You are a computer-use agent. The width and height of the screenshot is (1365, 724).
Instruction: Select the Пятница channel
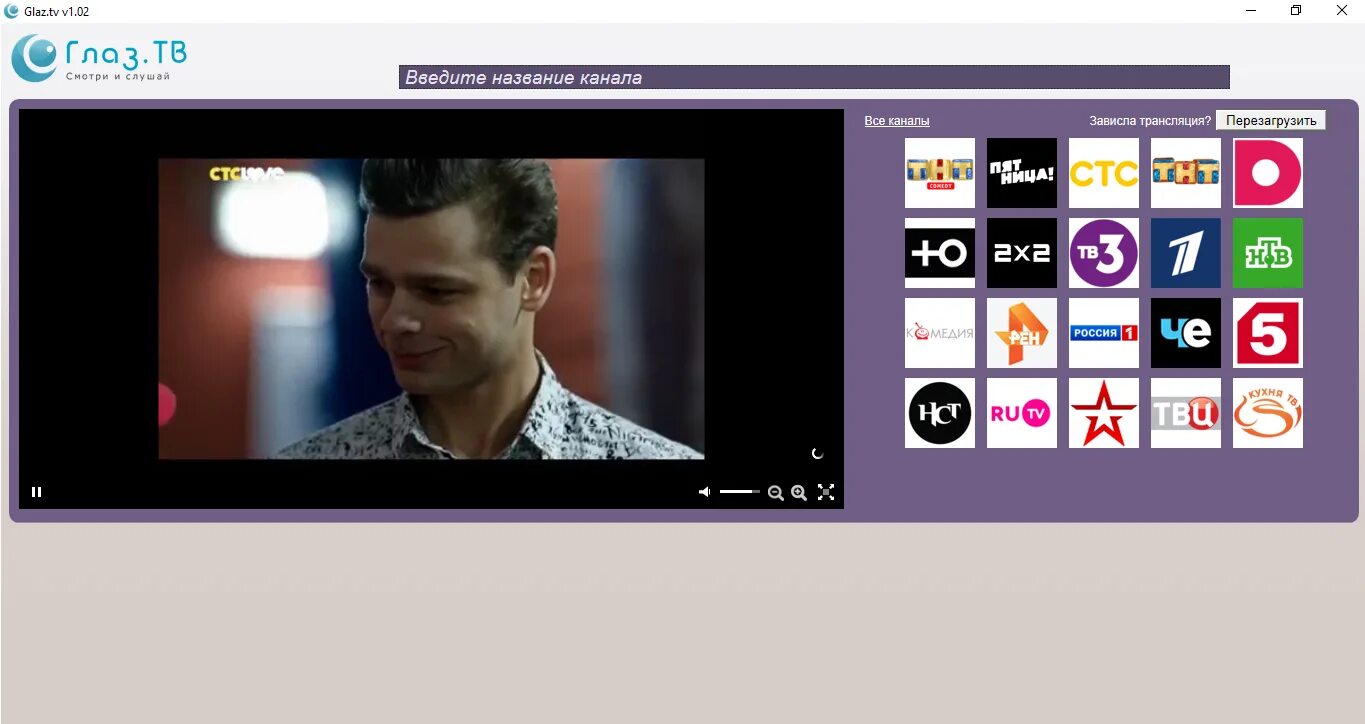1021,173
